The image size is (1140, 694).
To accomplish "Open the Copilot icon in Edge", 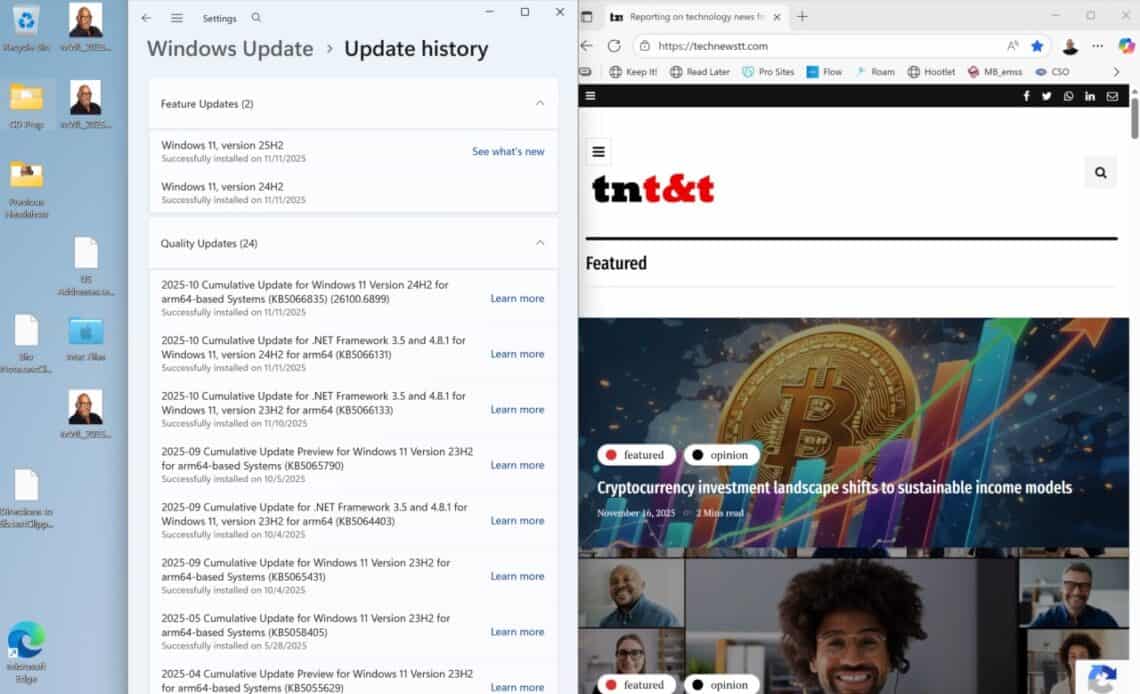I will (x=1126, y=46).
